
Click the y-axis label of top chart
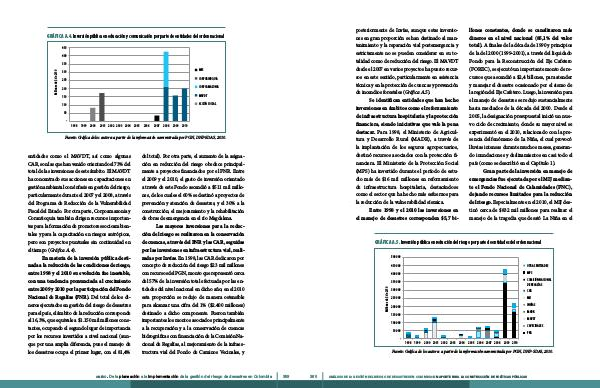tap(56, 83)
